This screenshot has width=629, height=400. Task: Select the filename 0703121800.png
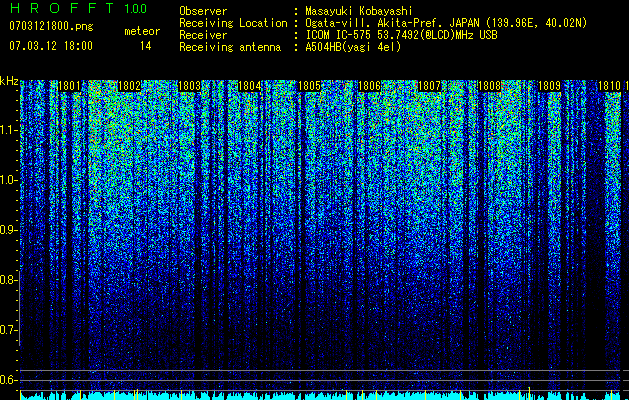pyautogui.click(x=51, y=27)
